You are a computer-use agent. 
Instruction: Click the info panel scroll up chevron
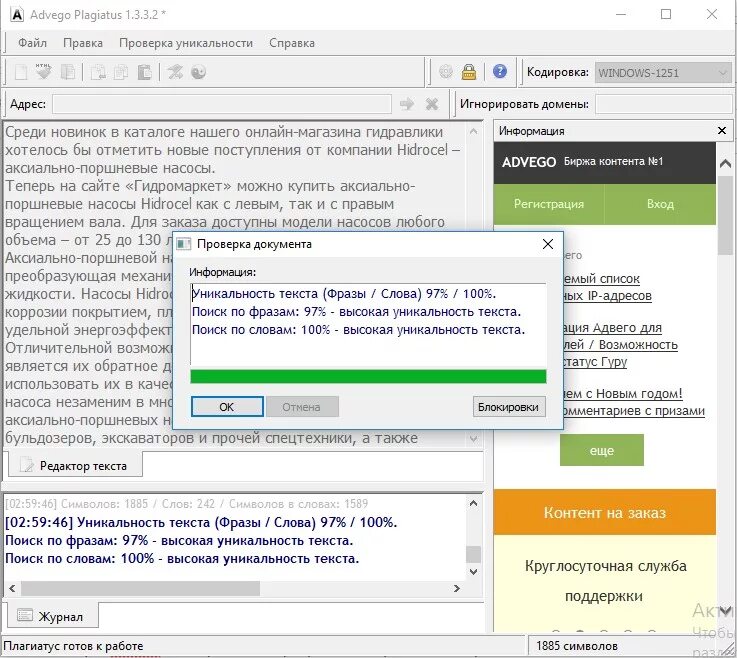click(725, 163)
